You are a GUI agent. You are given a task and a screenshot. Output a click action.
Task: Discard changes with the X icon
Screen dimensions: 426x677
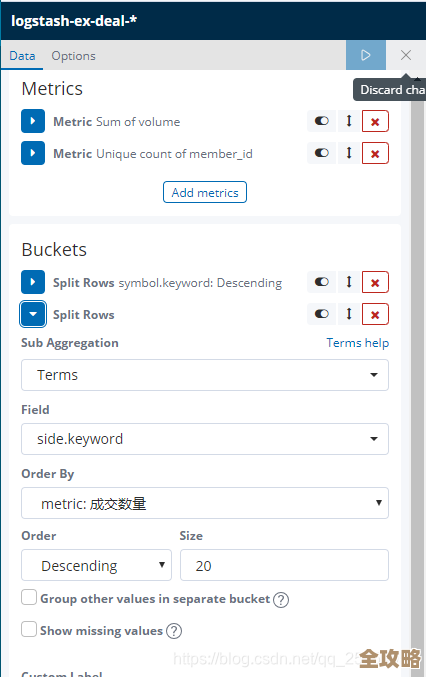[x=406, y=55]
